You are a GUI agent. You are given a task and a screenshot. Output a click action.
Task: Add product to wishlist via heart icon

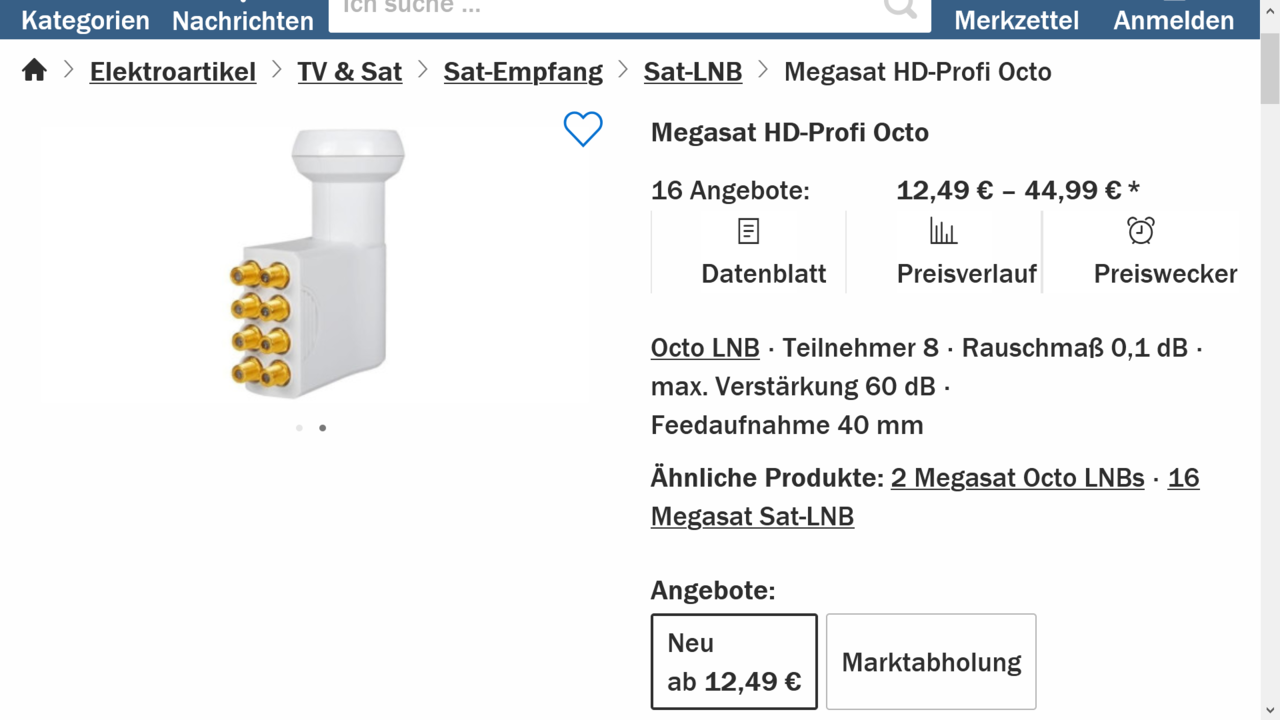[583, 130]
